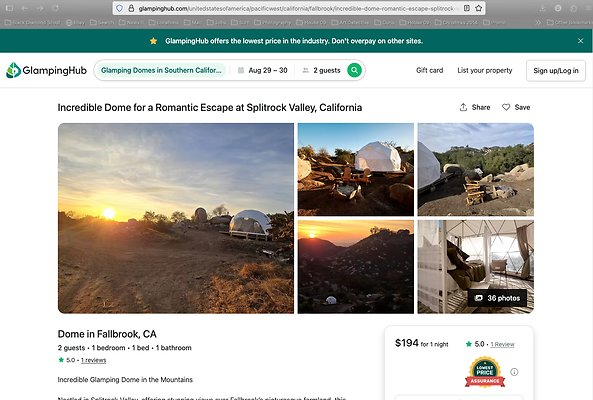Click the 1 Review link in price card
Image resolution: width=593 pixels, height=400 pixels.
502,344
